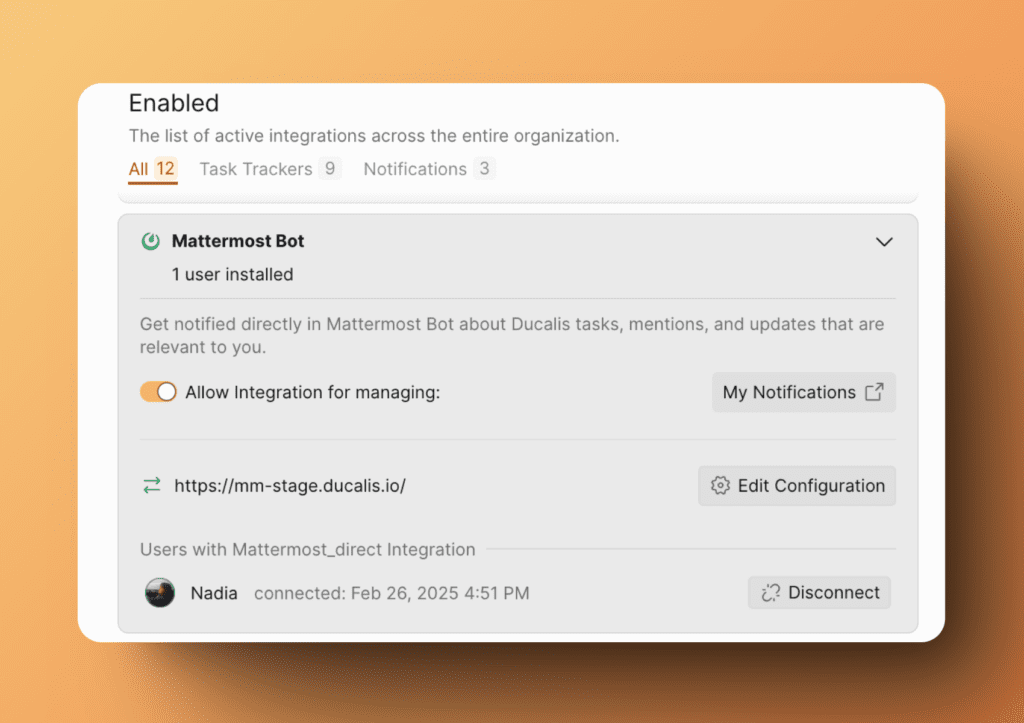Click Nadia's profile avatar
The height and width of the screenshot is (723, 1024).
pyautogui.click(x=160, y=593)
